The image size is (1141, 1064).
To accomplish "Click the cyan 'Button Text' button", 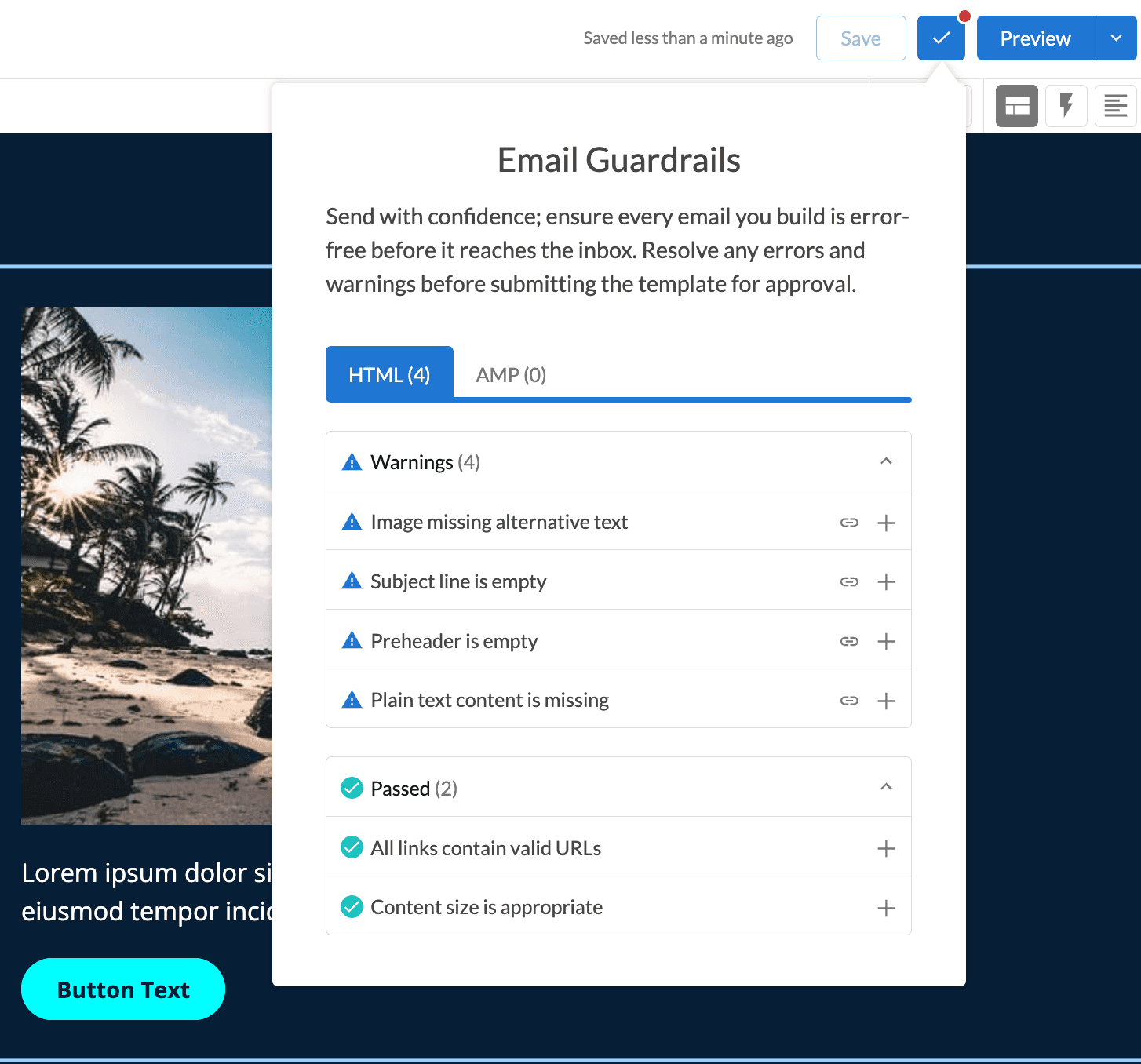I will pyautogui.click(x=122, y=989).
